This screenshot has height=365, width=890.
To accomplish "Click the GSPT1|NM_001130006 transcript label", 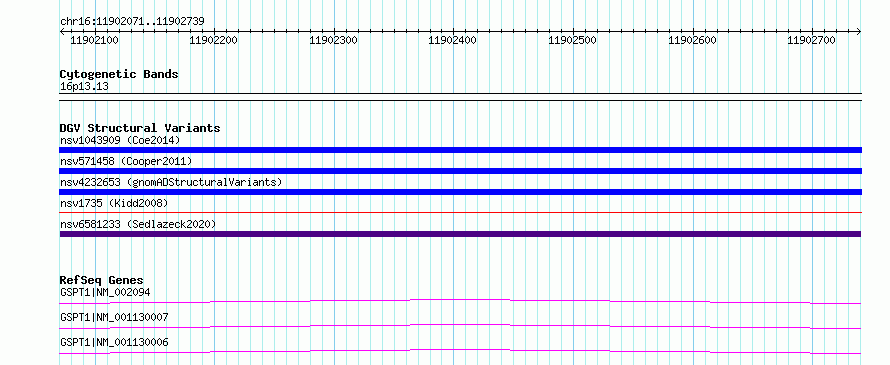I will [114, 342].
